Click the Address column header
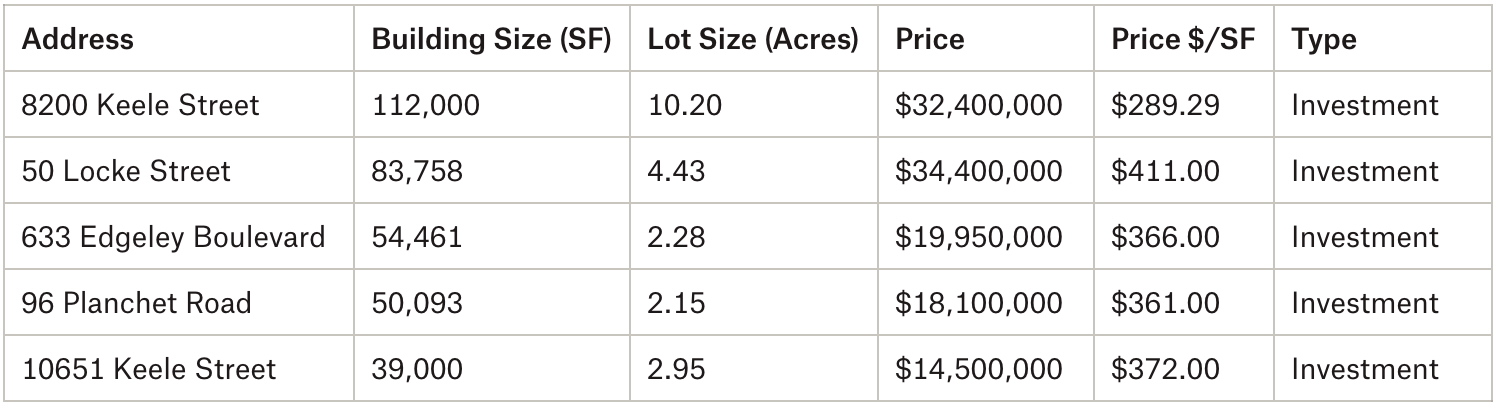Image resolution: width=1498 pixels, height=408 pixels. [77, 39]
